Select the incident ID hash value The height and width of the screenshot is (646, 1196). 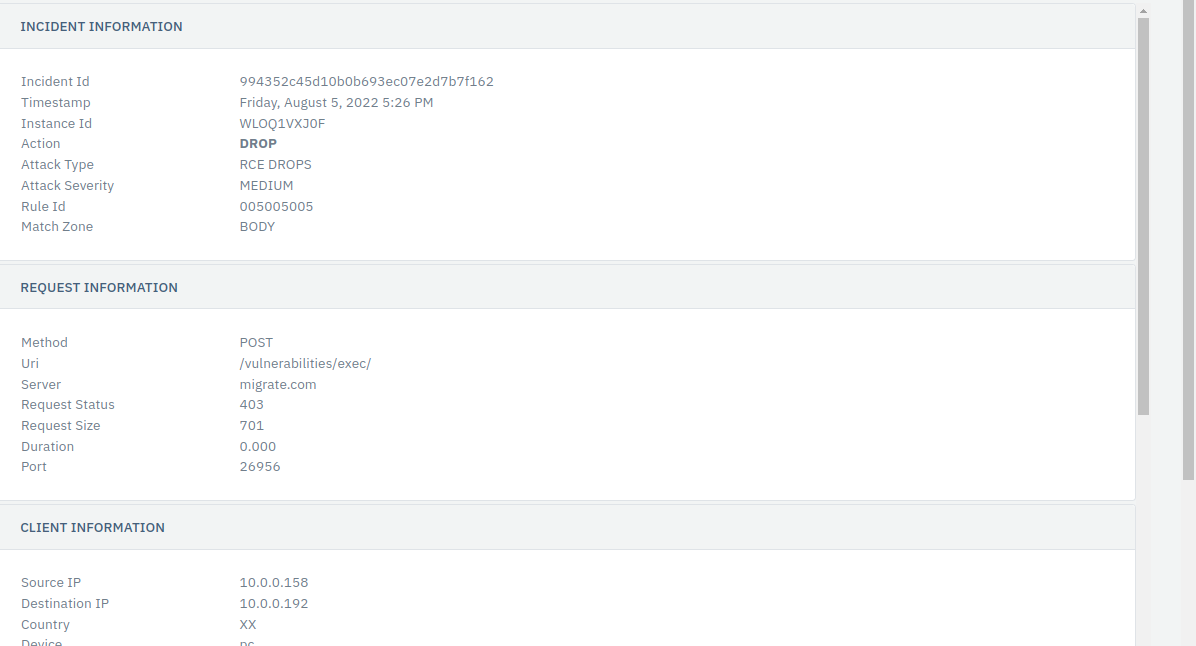point(366,82)
